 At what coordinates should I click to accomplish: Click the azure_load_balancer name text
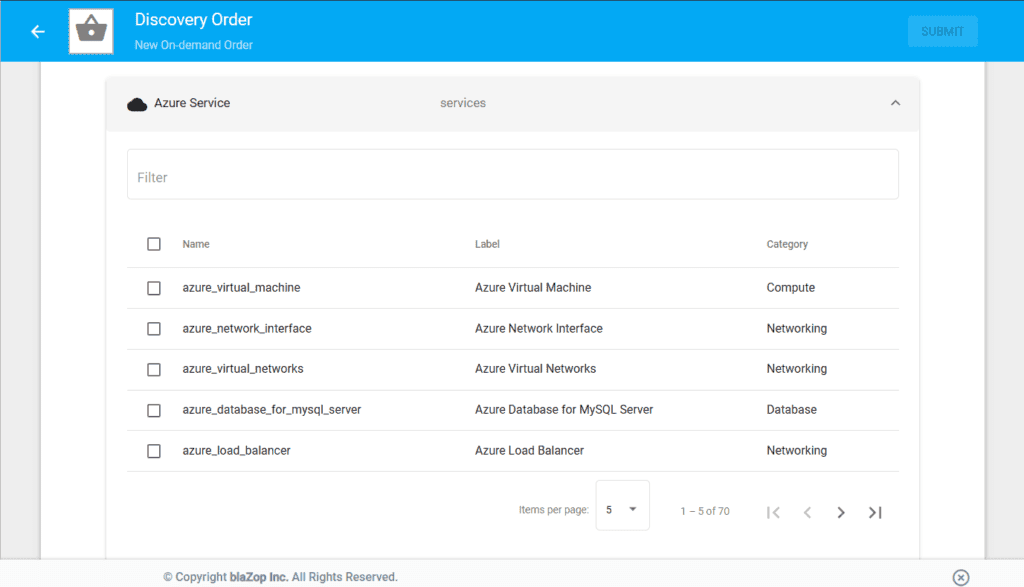point(236,451)
